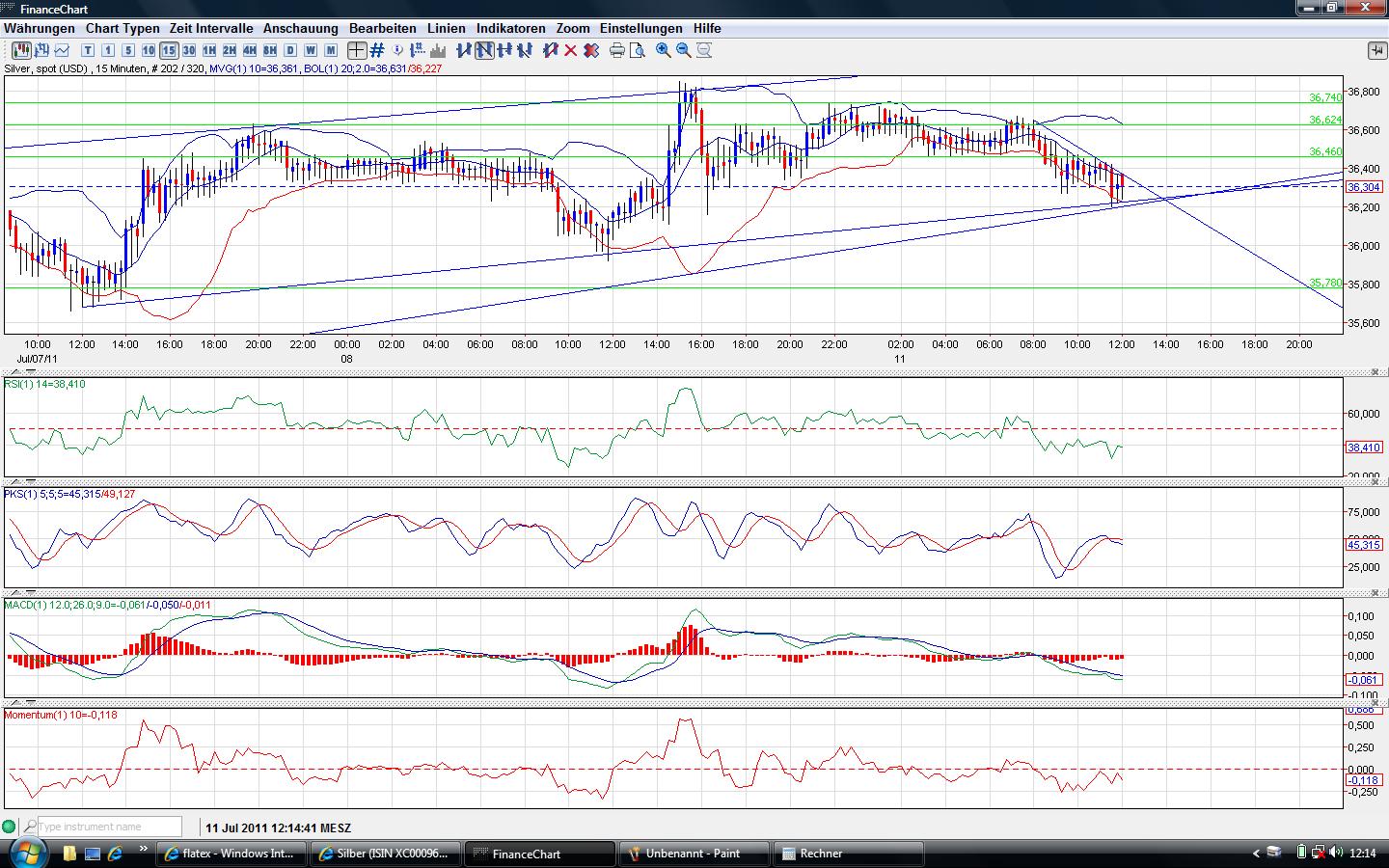
Task: Delete selected line with red X icon
Action: click(570, 50)
